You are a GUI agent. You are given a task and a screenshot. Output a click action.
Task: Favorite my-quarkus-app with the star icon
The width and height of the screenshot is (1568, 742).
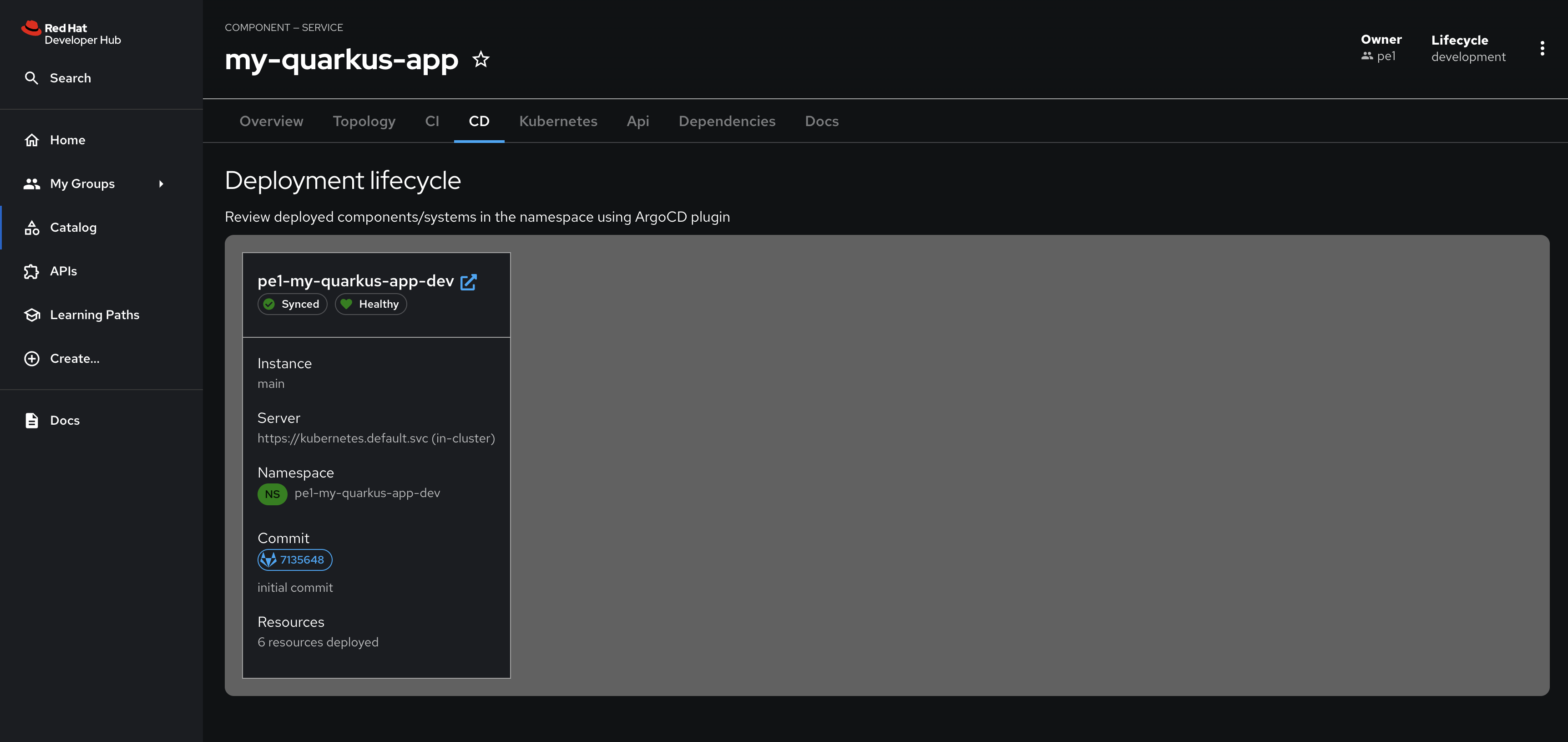coord(481,59)
